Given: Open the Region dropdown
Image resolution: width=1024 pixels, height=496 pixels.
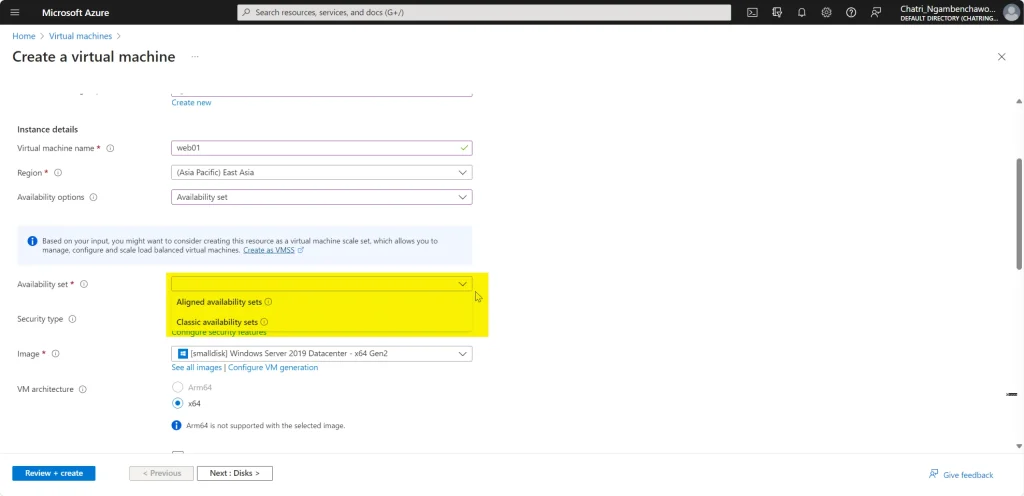Looking at the screenshot, I should coord(321,173).
